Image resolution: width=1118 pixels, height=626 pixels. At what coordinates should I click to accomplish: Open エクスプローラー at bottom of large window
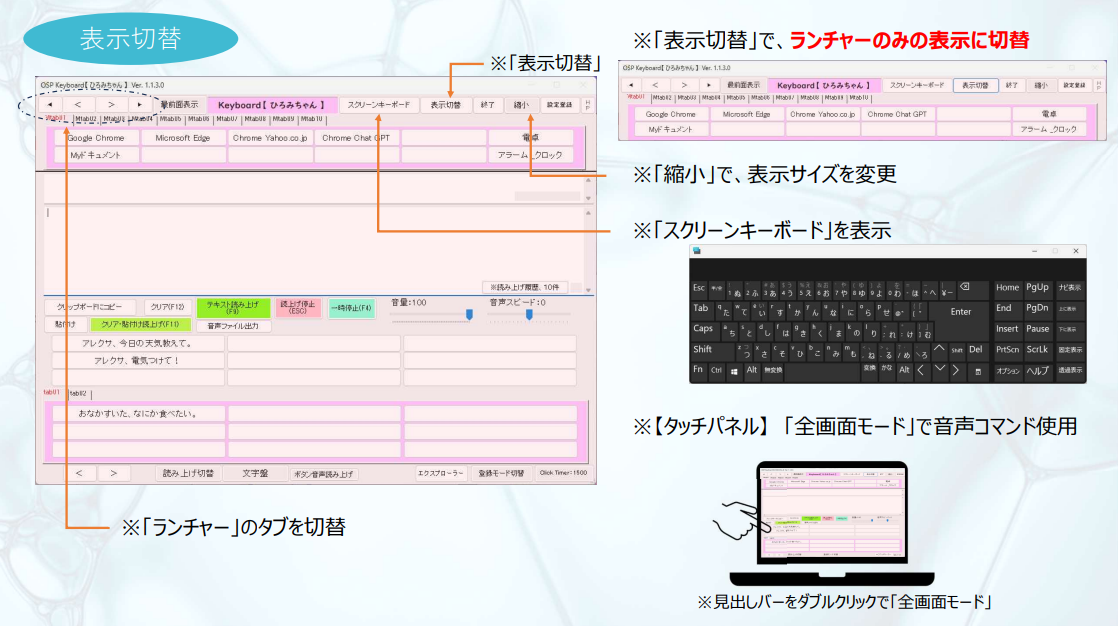(441, 473)
